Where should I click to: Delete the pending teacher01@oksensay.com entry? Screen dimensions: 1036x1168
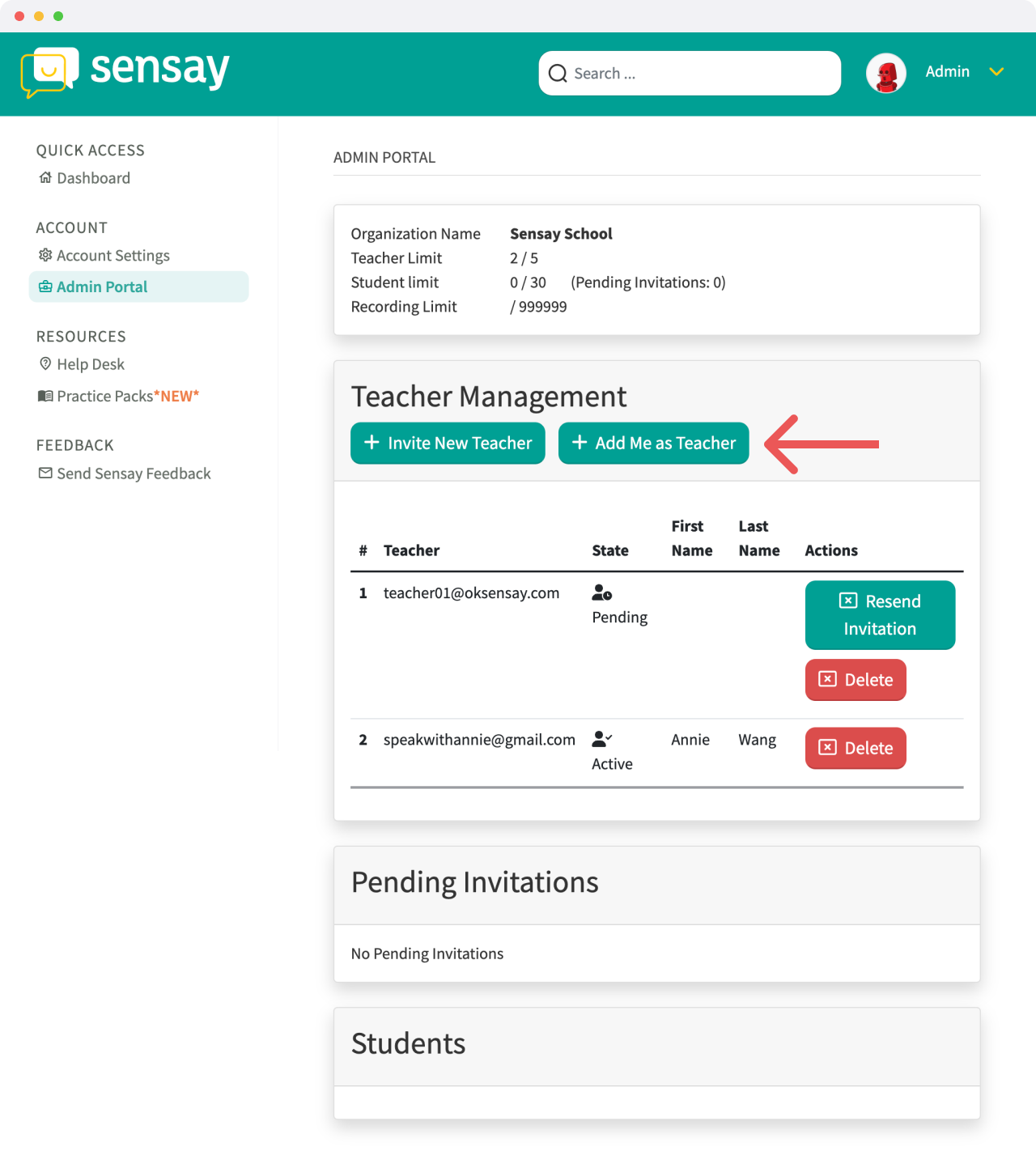(856, 680)
